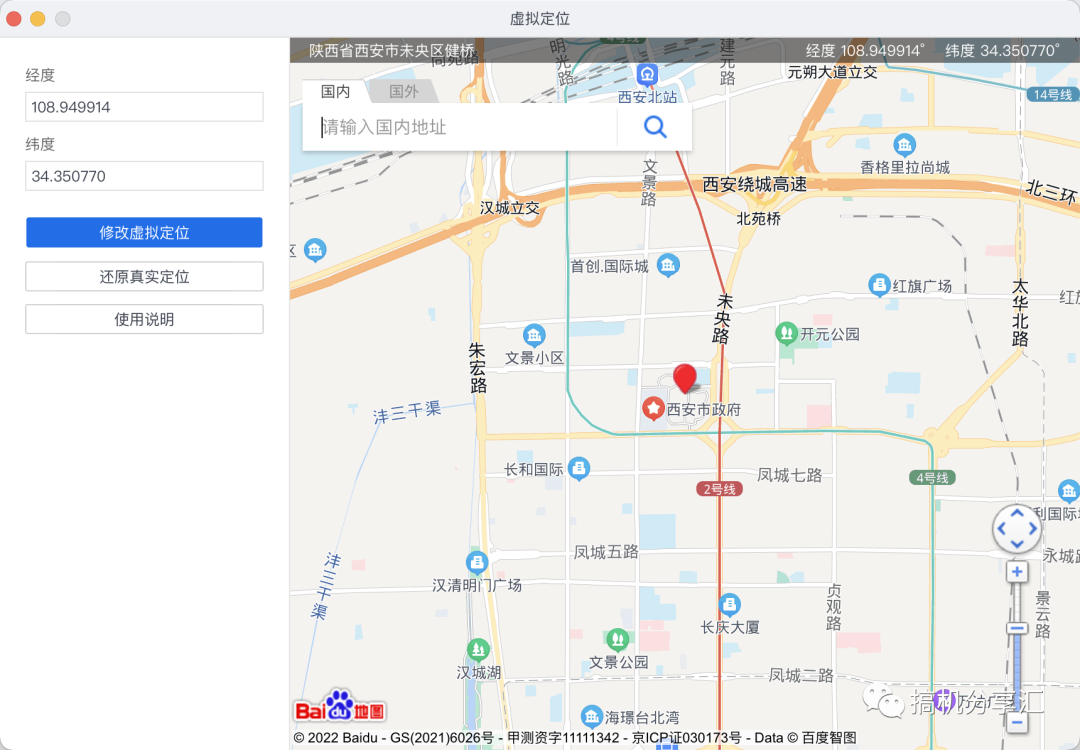Click the 西安绕城高速 road label
1080x750 pixels.
754,185
